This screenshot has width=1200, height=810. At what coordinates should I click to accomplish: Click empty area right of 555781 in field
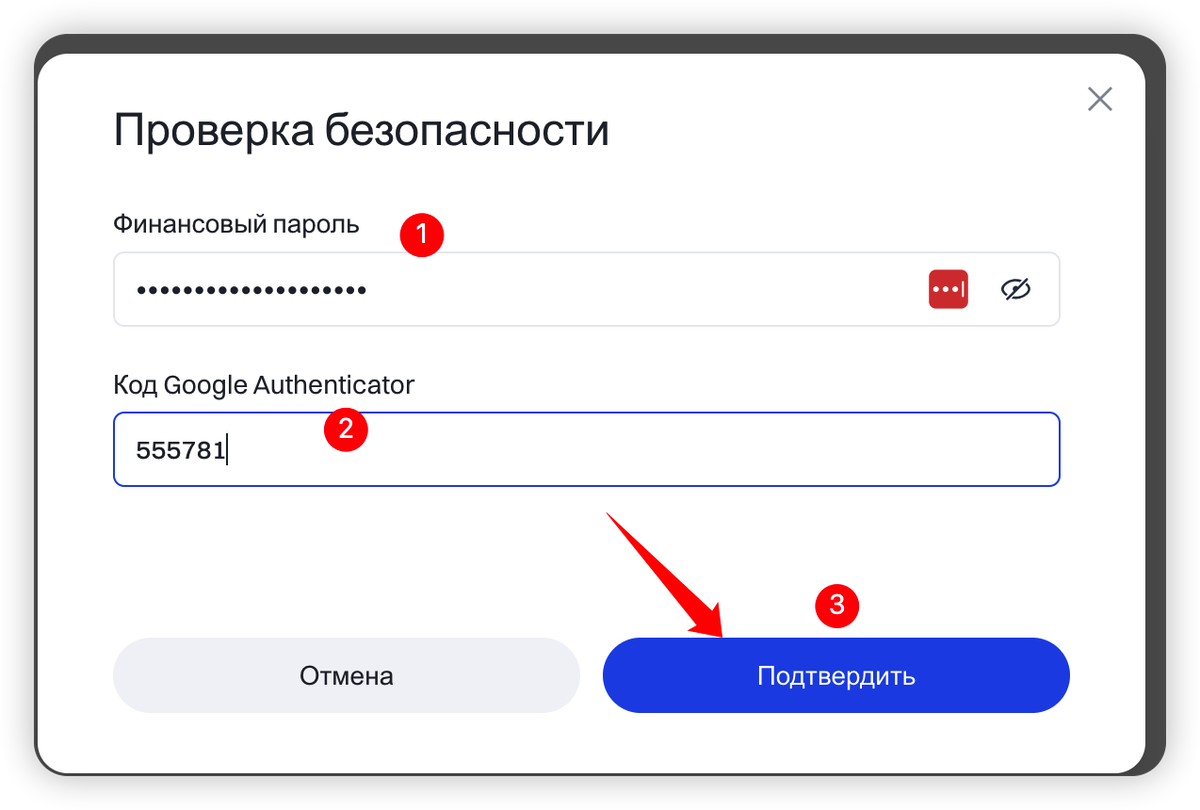(x=640, y=450)
